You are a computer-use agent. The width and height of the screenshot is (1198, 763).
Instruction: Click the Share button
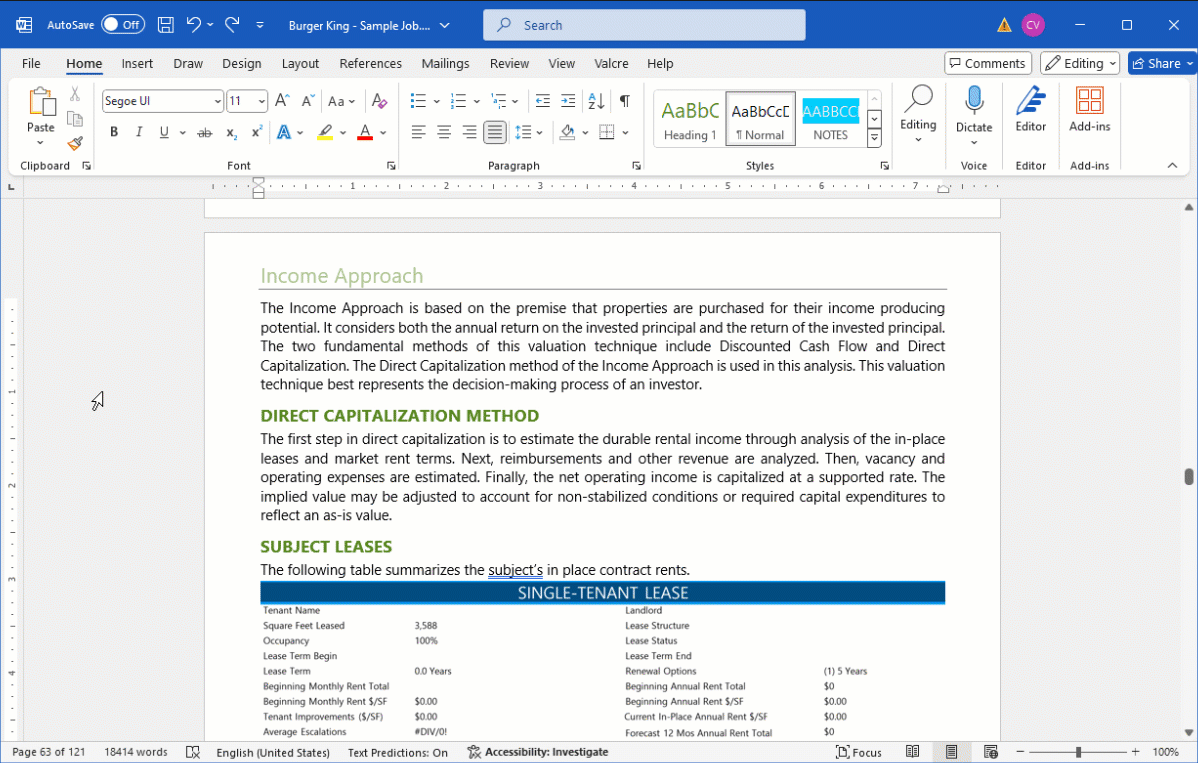[1162, 63]
